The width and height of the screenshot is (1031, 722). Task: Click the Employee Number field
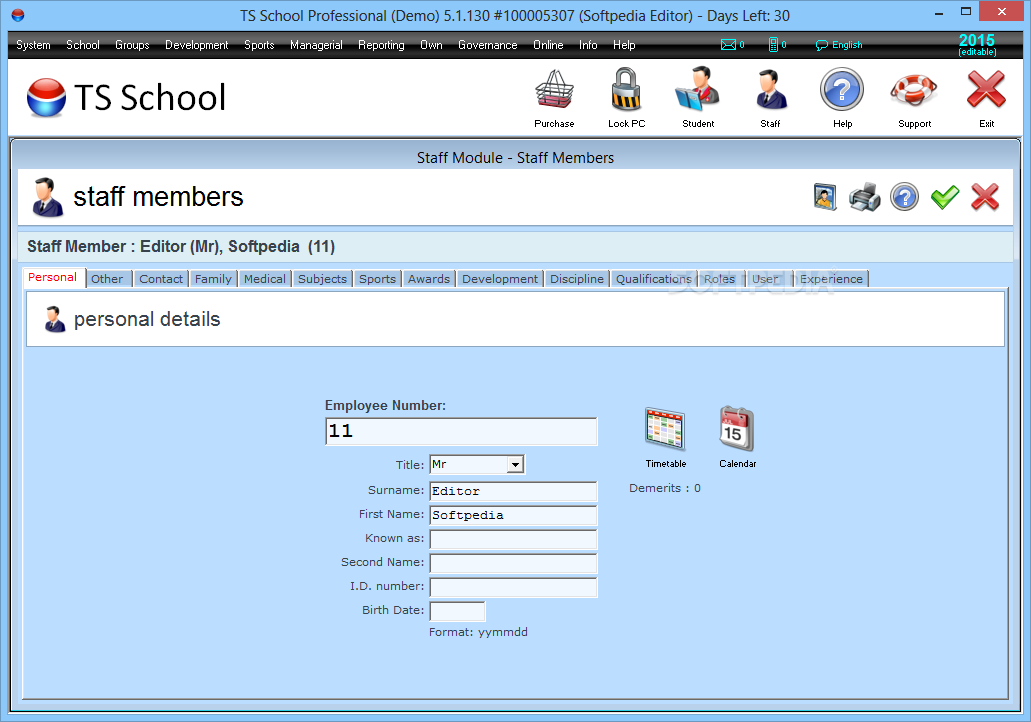[x=461, y=431]
